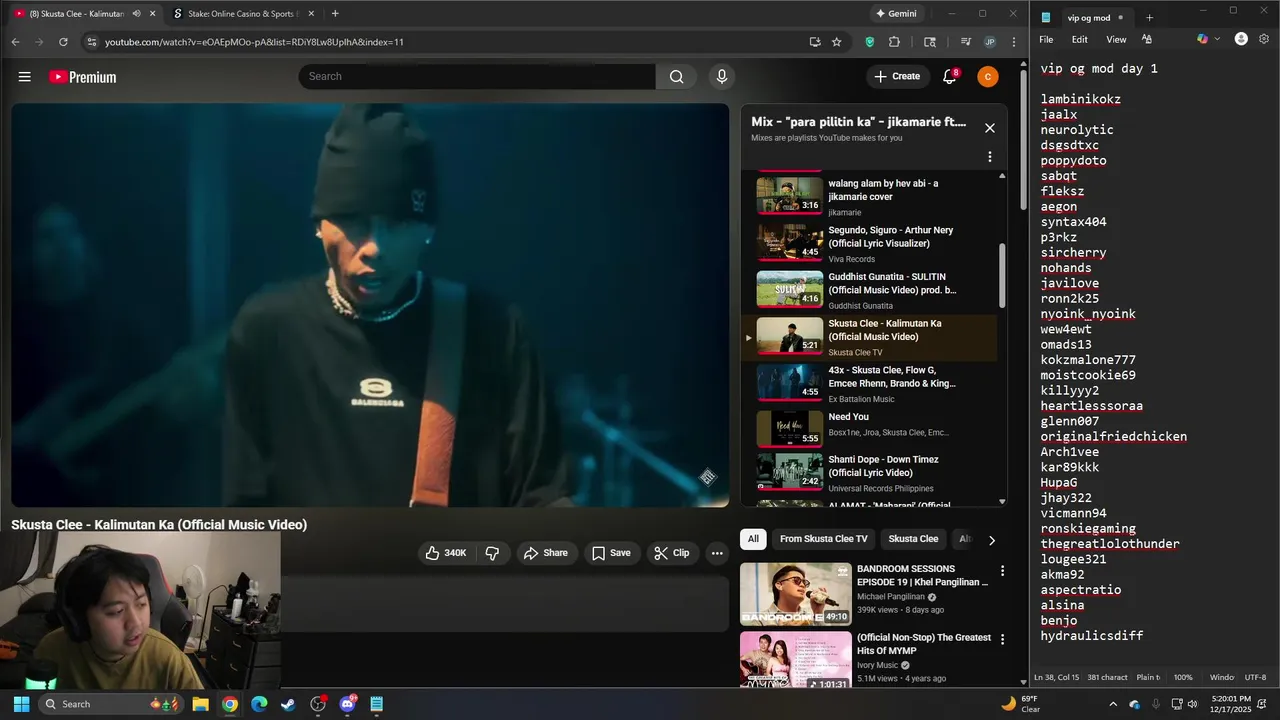Open the zoom level 100% in Notepad status bar

(x=1183, y=677)
